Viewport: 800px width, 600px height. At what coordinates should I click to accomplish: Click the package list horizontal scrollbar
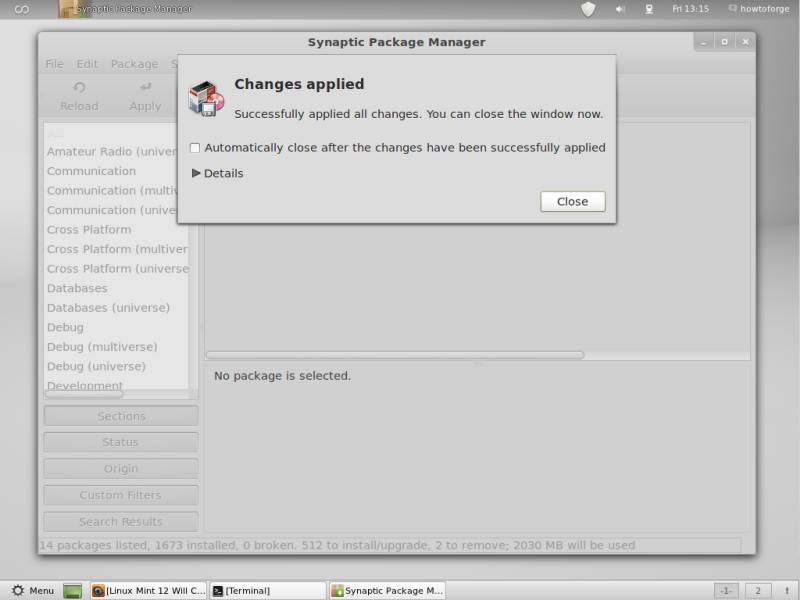coord(395,355)
